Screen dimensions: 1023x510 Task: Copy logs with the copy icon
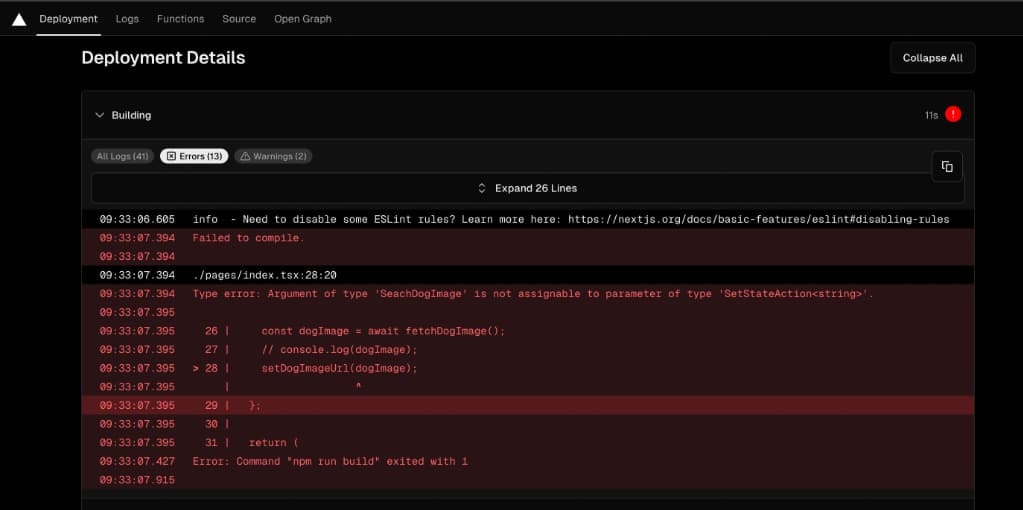click(x=947, y=166)
